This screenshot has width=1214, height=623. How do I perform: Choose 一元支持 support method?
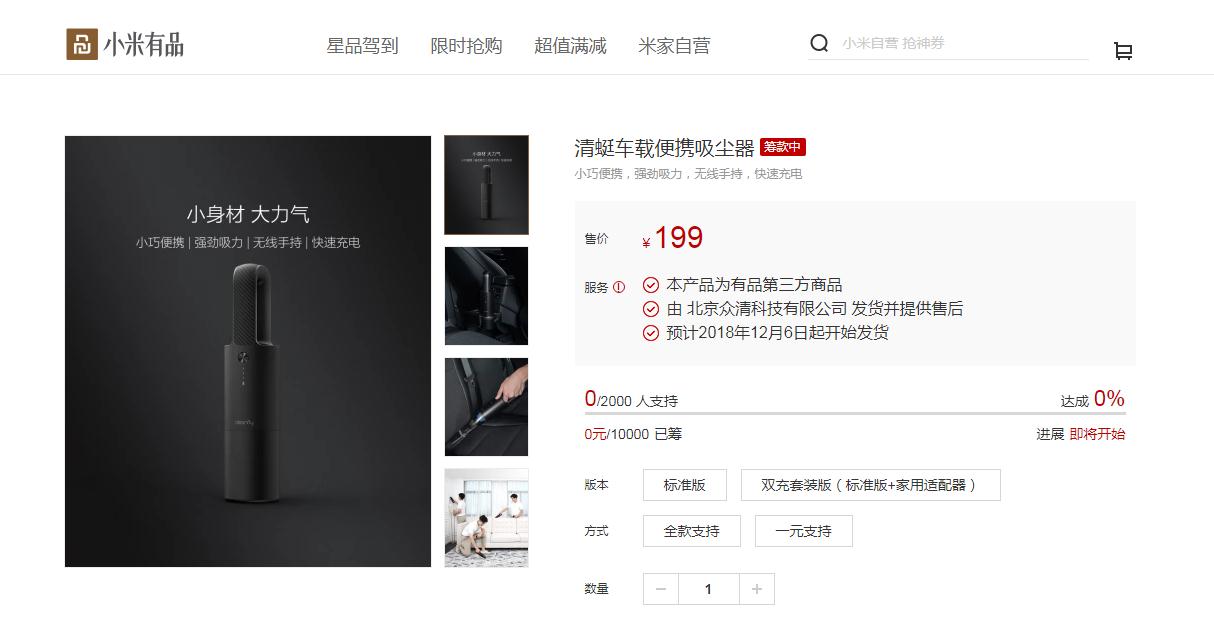pyautogui.click(x=804, y=531)
